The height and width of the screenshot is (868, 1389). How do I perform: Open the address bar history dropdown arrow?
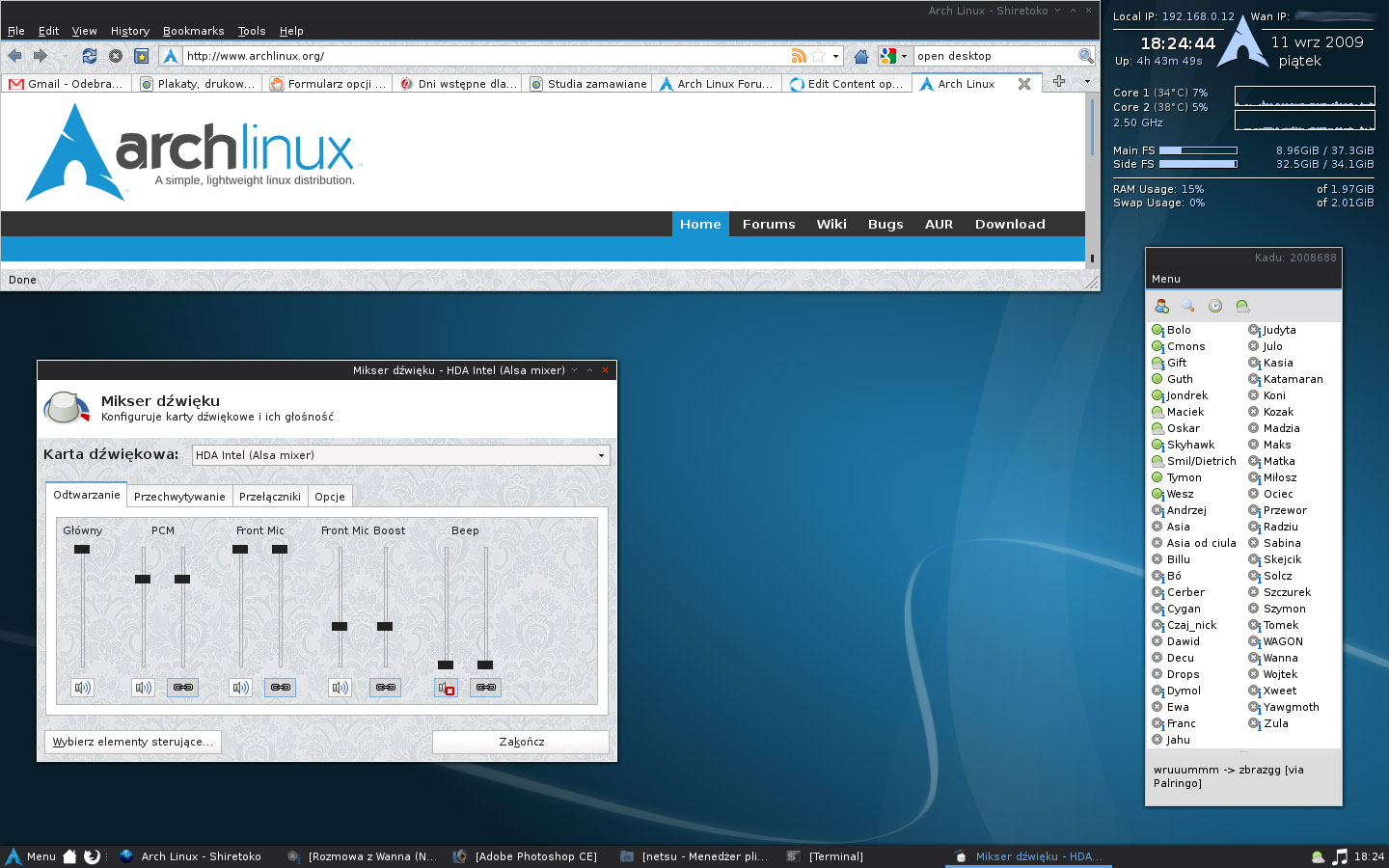(x=835, y=56)
